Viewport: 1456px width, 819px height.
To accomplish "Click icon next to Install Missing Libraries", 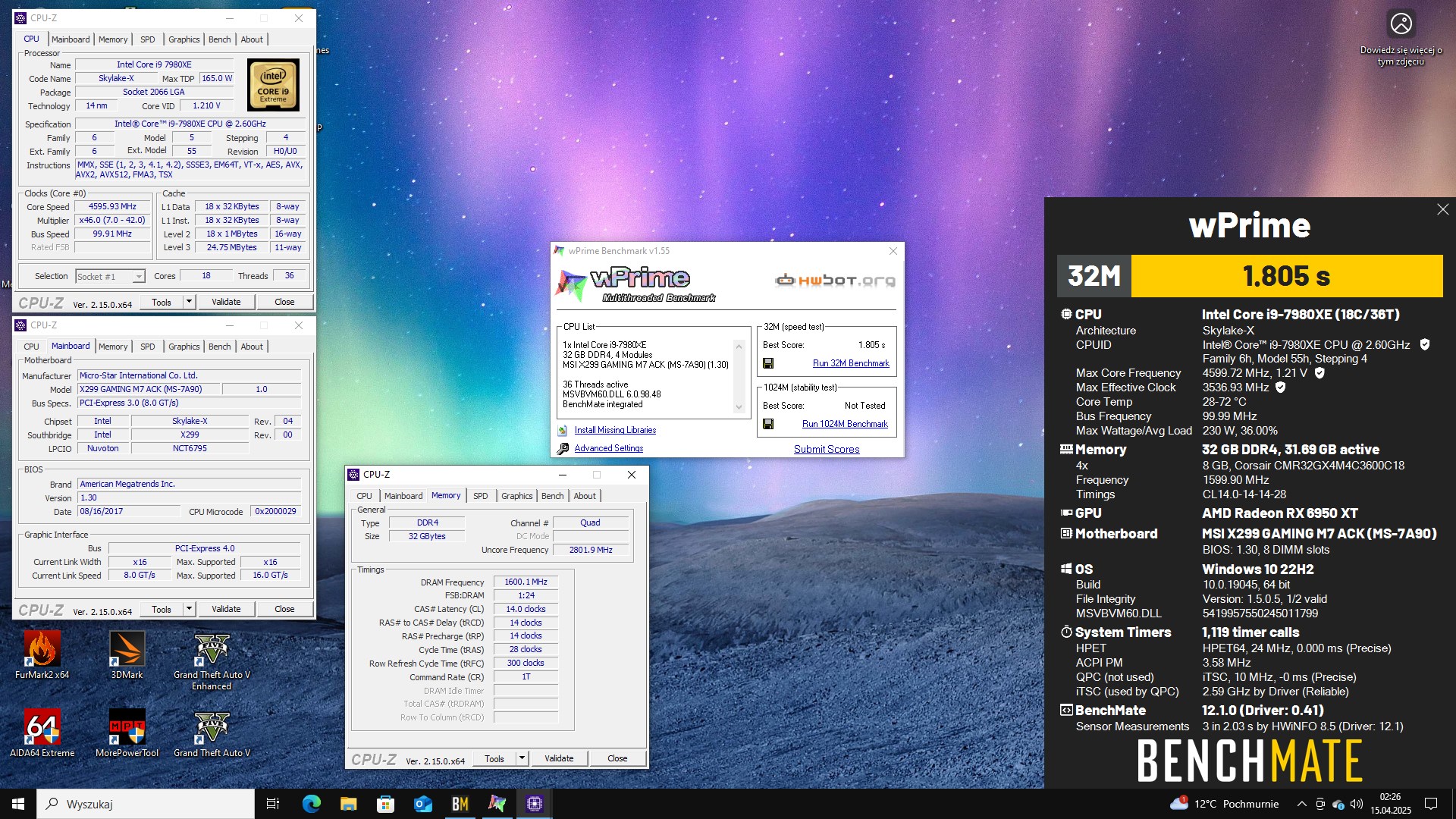I will [x=563, y=431].
